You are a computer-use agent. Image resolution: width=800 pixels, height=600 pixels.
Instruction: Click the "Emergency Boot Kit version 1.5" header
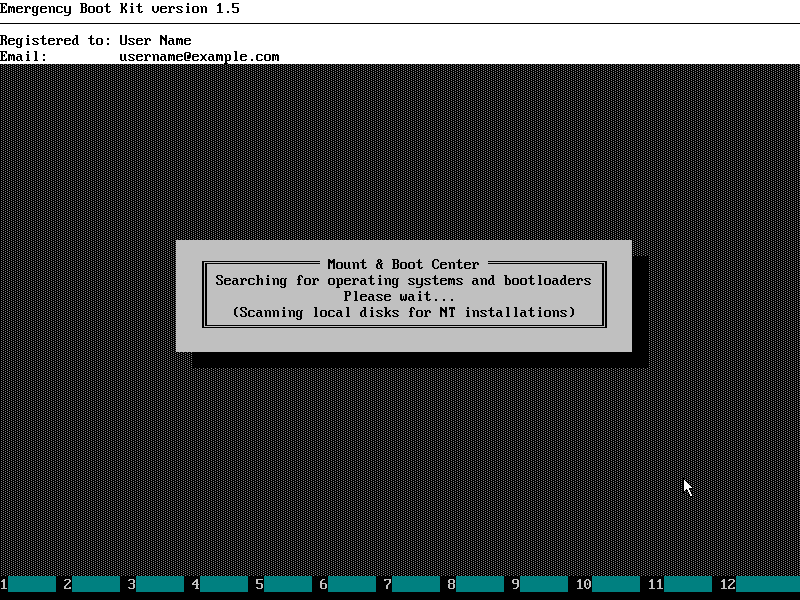point(120,9)
